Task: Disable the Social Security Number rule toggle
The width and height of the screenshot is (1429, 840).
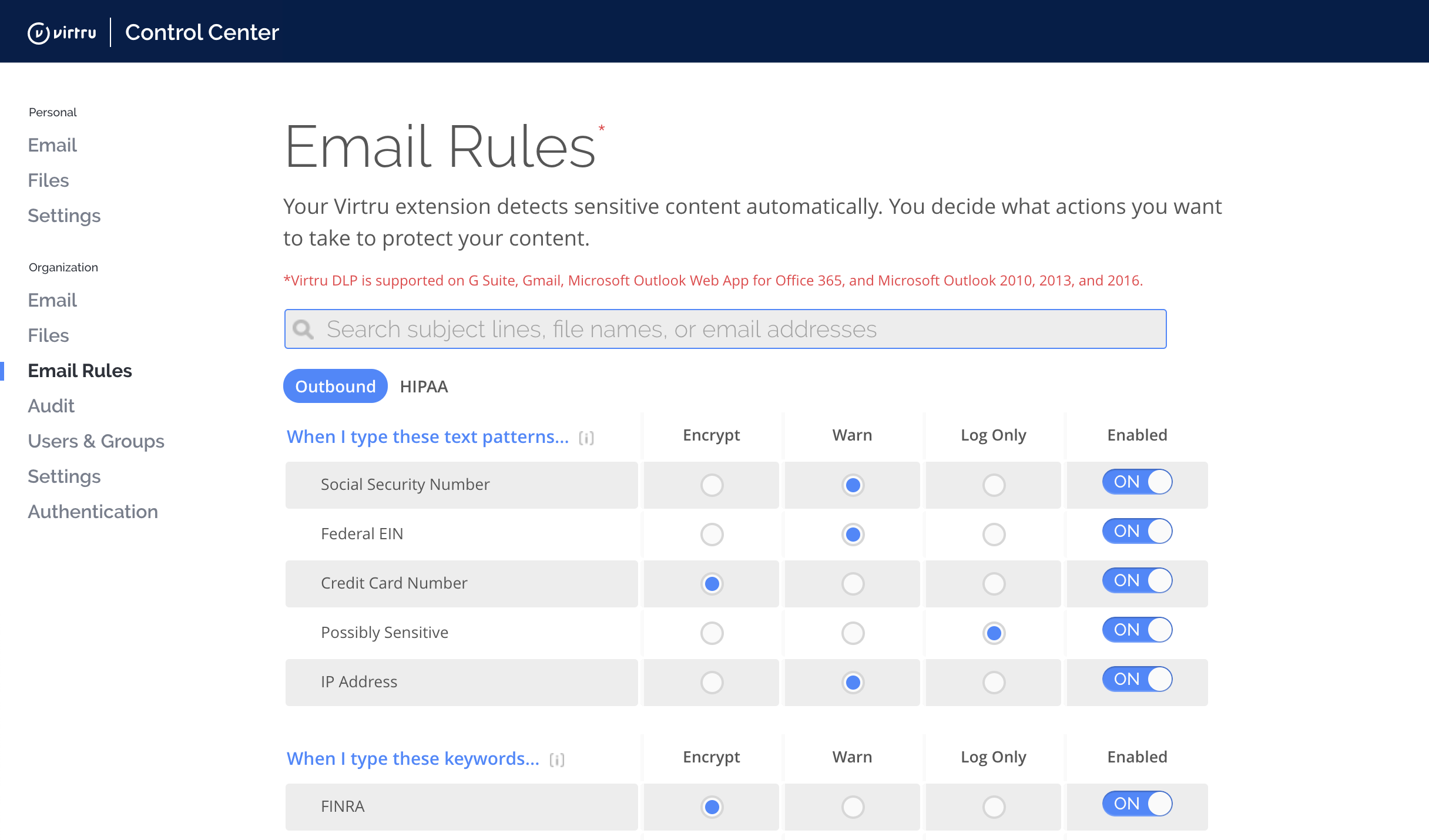Action: tap(1137, 482)
